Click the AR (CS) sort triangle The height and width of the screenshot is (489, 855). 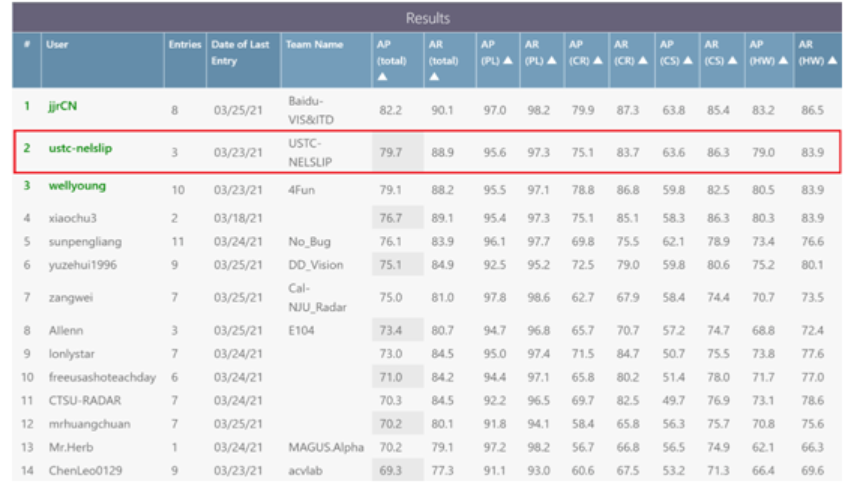[x=732, y=61]
